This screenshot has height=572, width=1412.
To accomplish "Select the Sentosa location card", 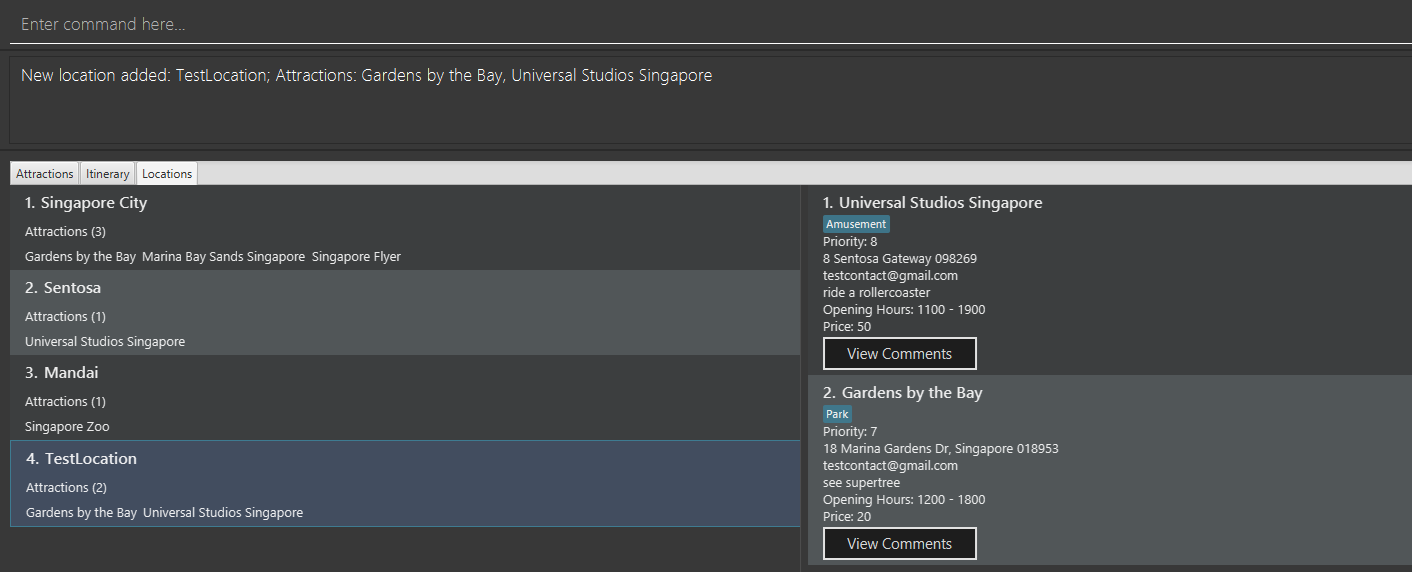I will click(400, 313).
